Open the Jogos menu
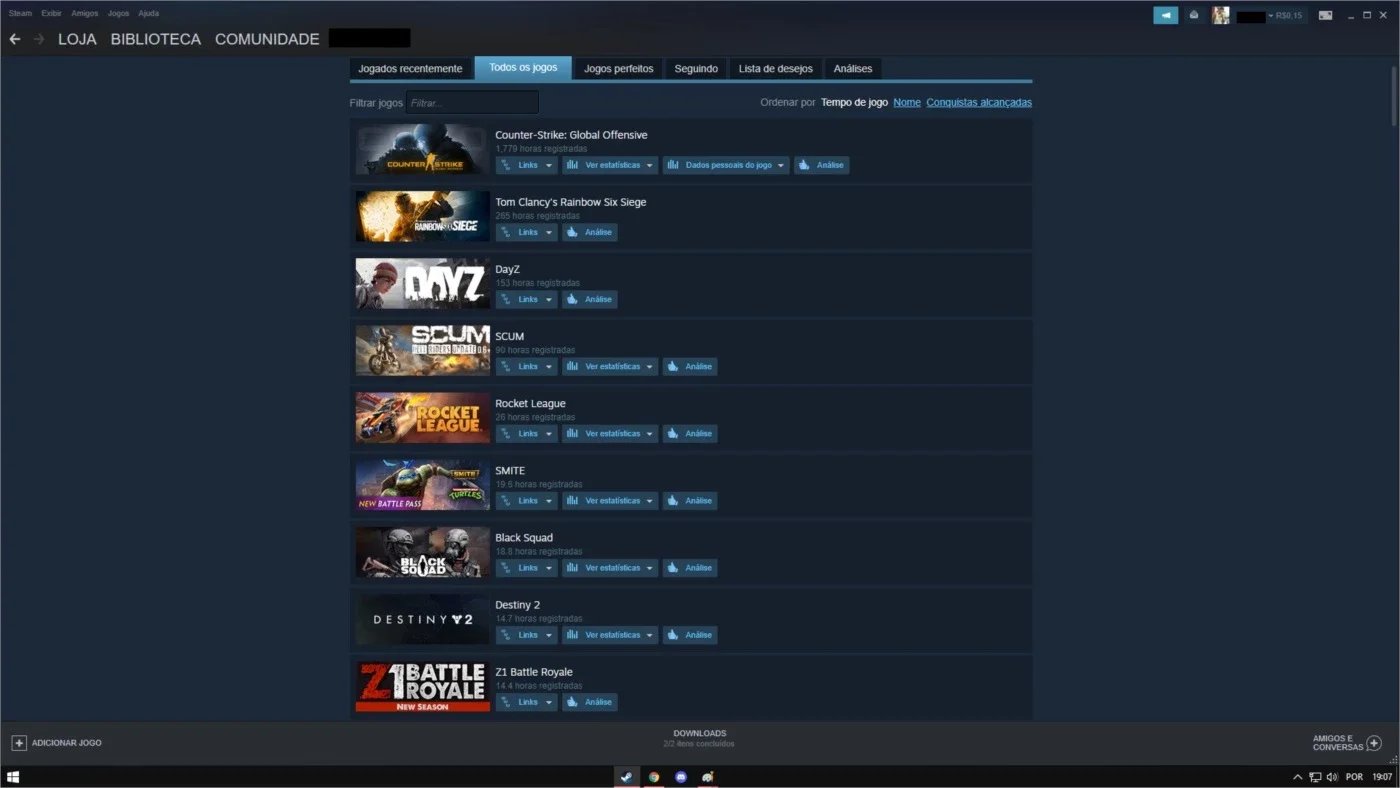The width and height of the screenshot is (1400, 788). tap(118, 14)
